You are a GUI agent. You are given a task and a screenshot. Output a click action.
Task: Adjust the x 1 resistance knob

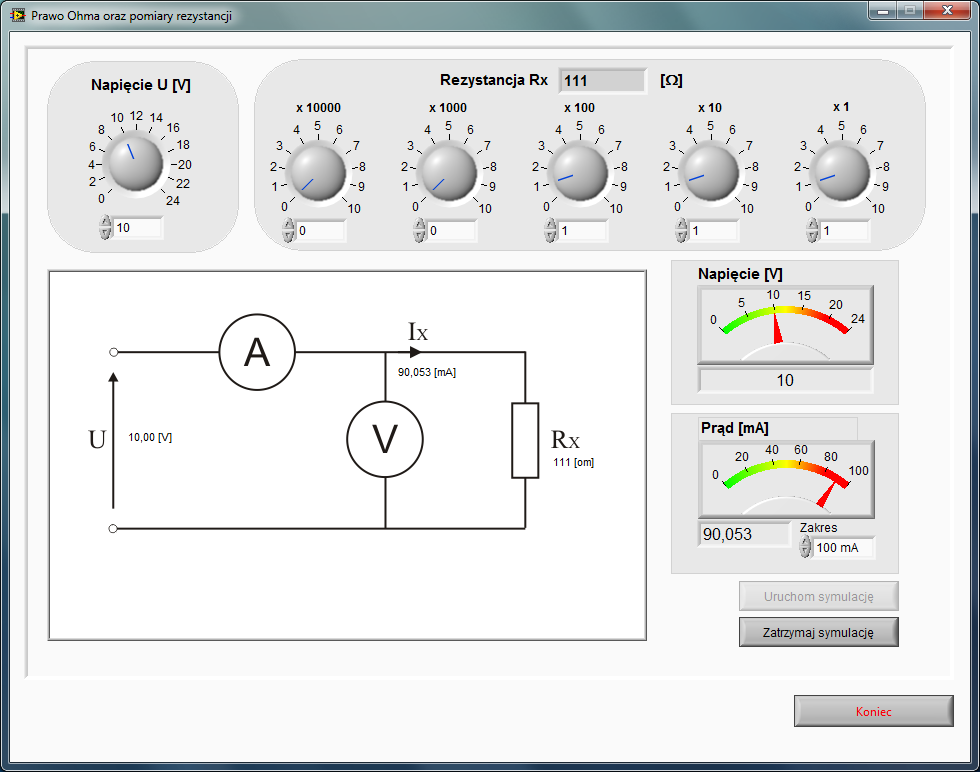click(x=842, y=173)
